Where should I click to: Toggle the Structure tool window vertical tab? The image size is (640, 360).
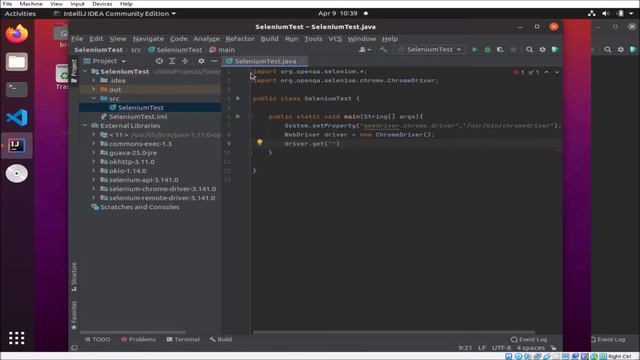click(74, 277)
